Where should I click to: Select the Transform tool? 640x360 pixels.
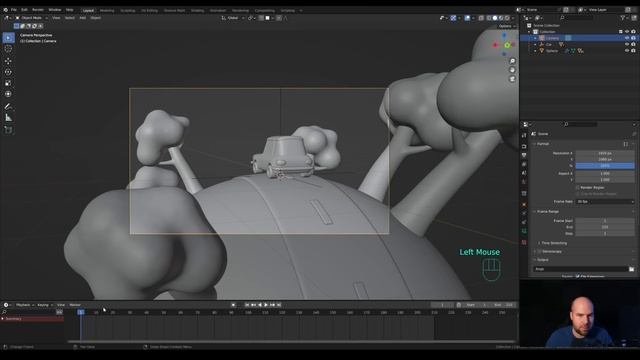point(8,94)
